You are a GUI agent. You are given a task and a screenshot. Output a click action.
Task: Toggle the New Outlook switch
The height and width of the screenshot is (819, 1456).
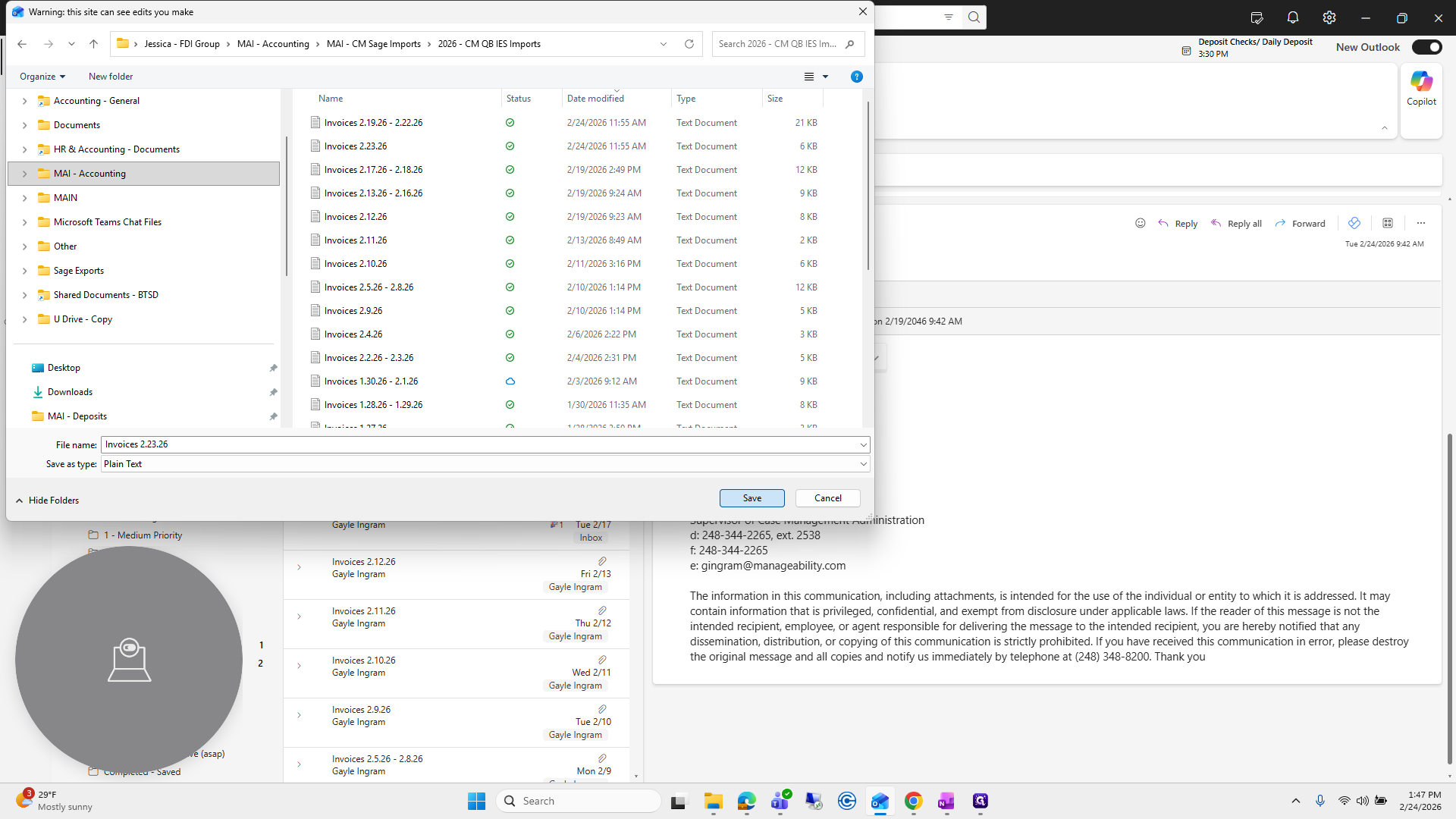[1426, 47]
